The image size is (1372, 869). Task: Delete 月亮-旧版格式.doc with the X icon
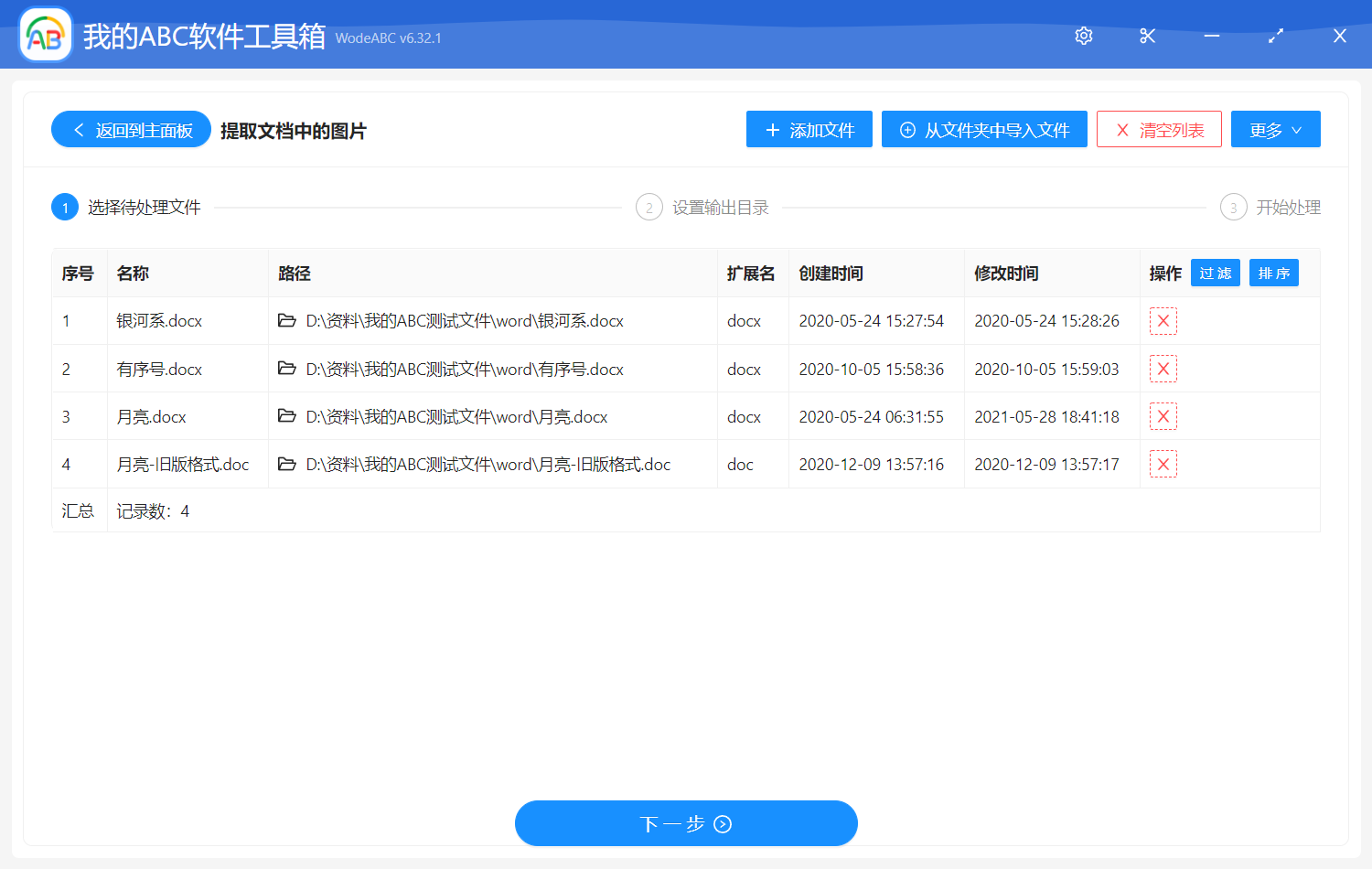(x=1163, y=464)
